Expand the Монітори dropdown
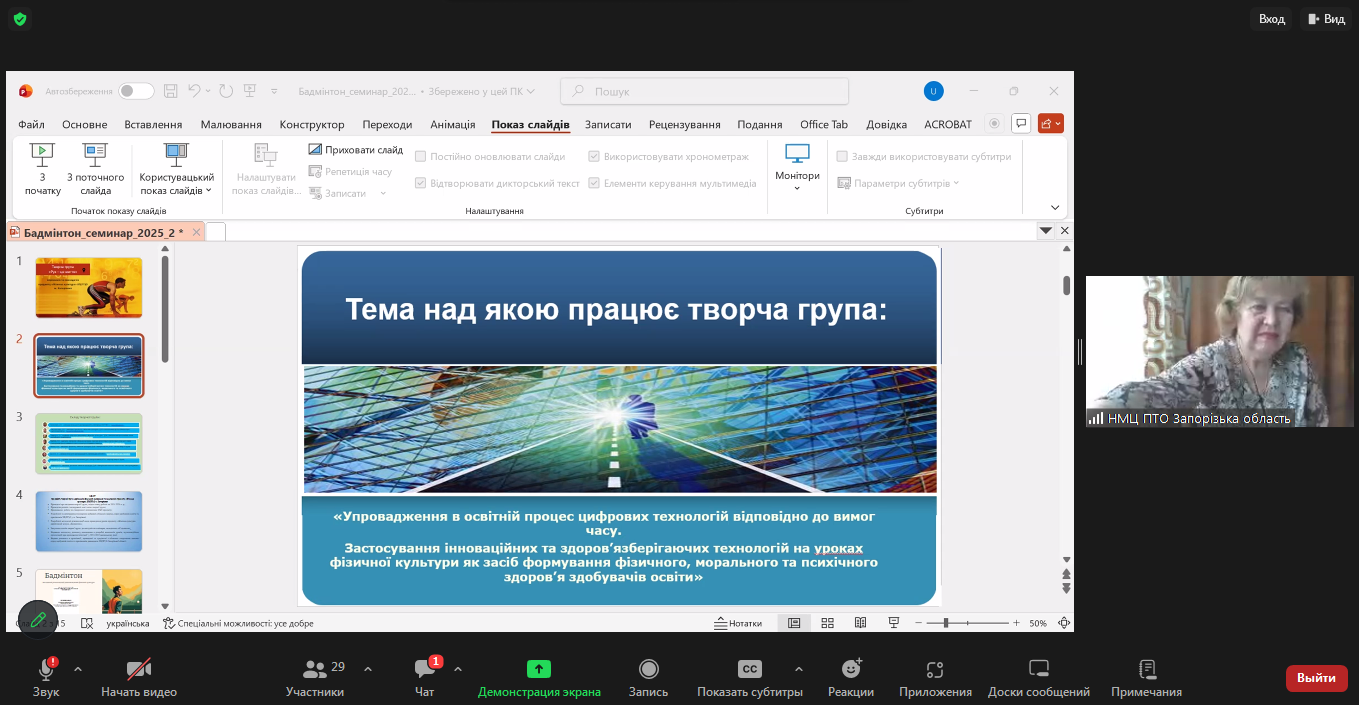Image resolution: width=1359 pixels, height=705 pixels. [797, 188]
